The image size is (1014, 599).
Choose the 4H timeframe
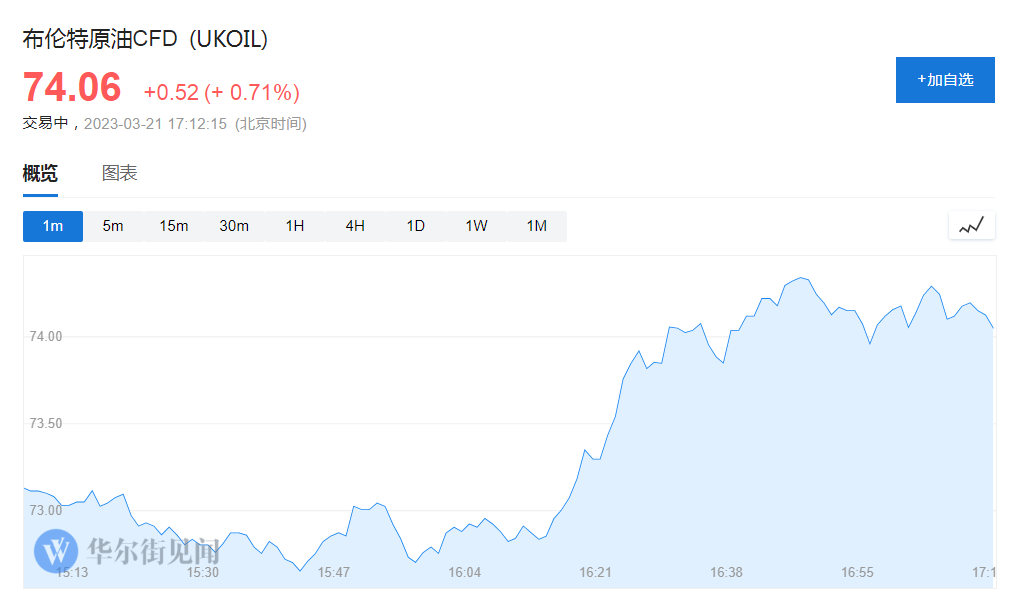click(355, 226)
